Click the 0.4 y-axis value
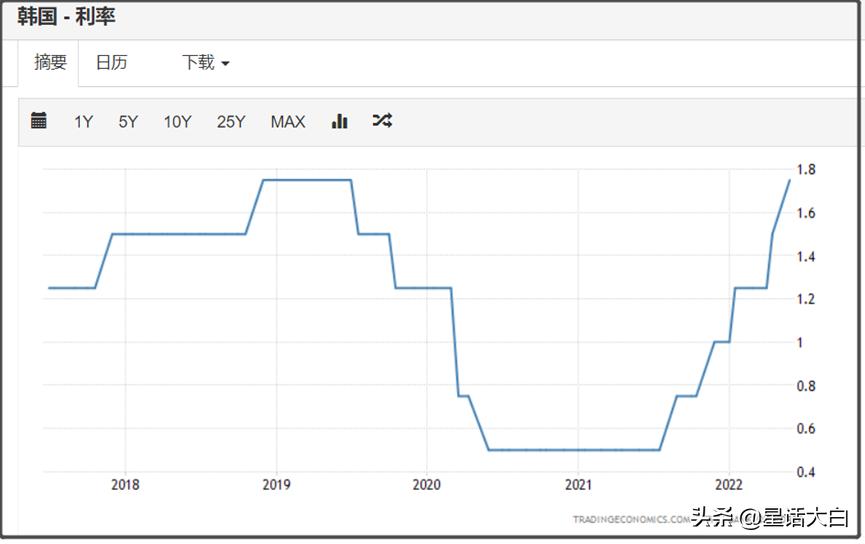The width and height of the screenshot is (865, 544). pyautogui.click(x=806, y=472)
